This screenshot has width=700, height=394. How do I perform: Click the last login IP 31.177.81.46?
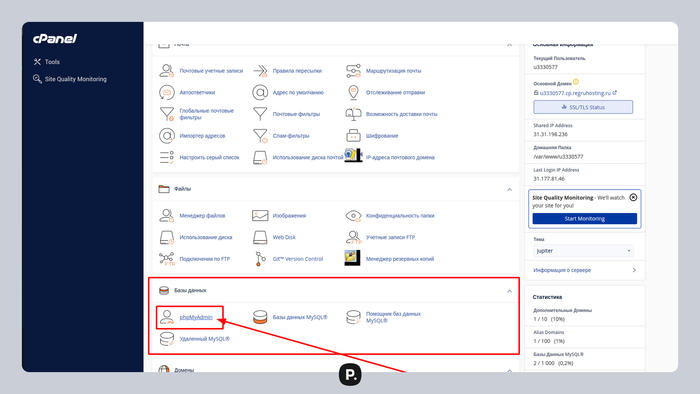click(x=549, y=178)
